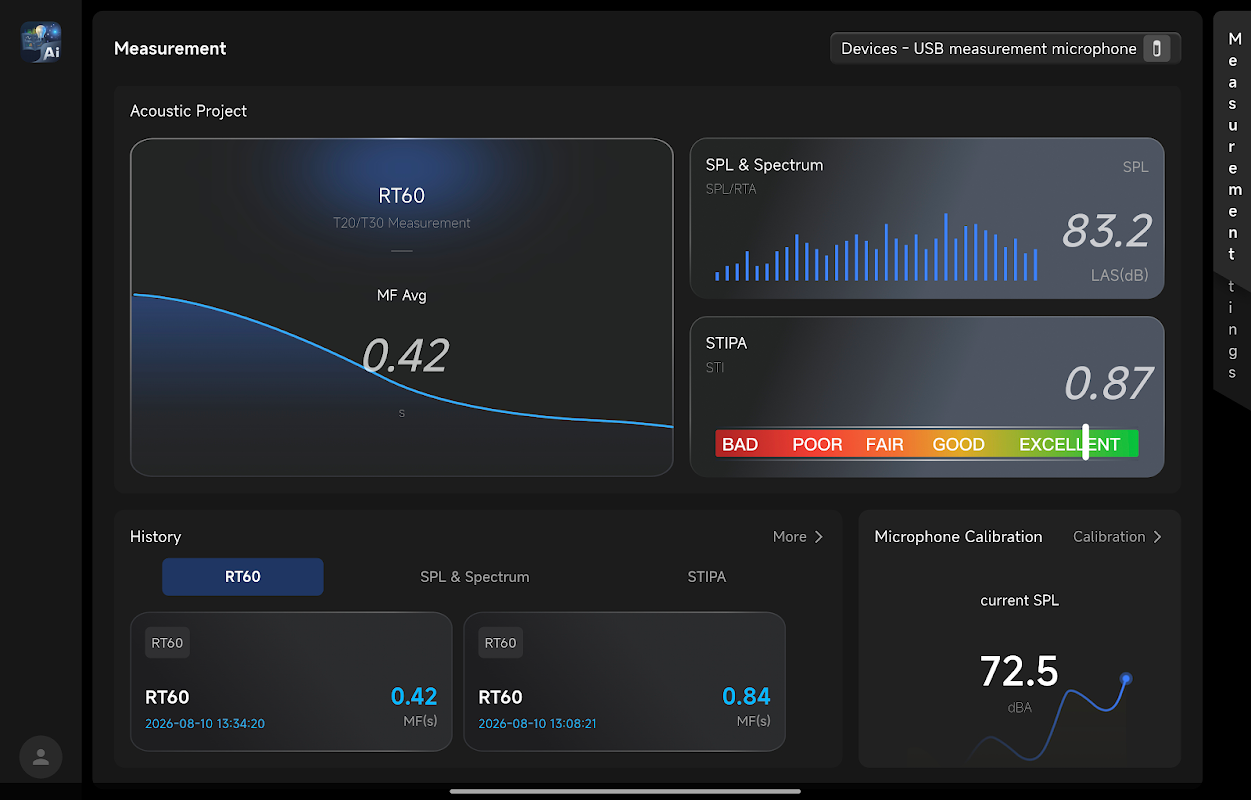Viewport: 1251px width, 800px height.
Task: Click the blue dot on calibration curve
Action: pyautogui.click(x=1126, y=679)
